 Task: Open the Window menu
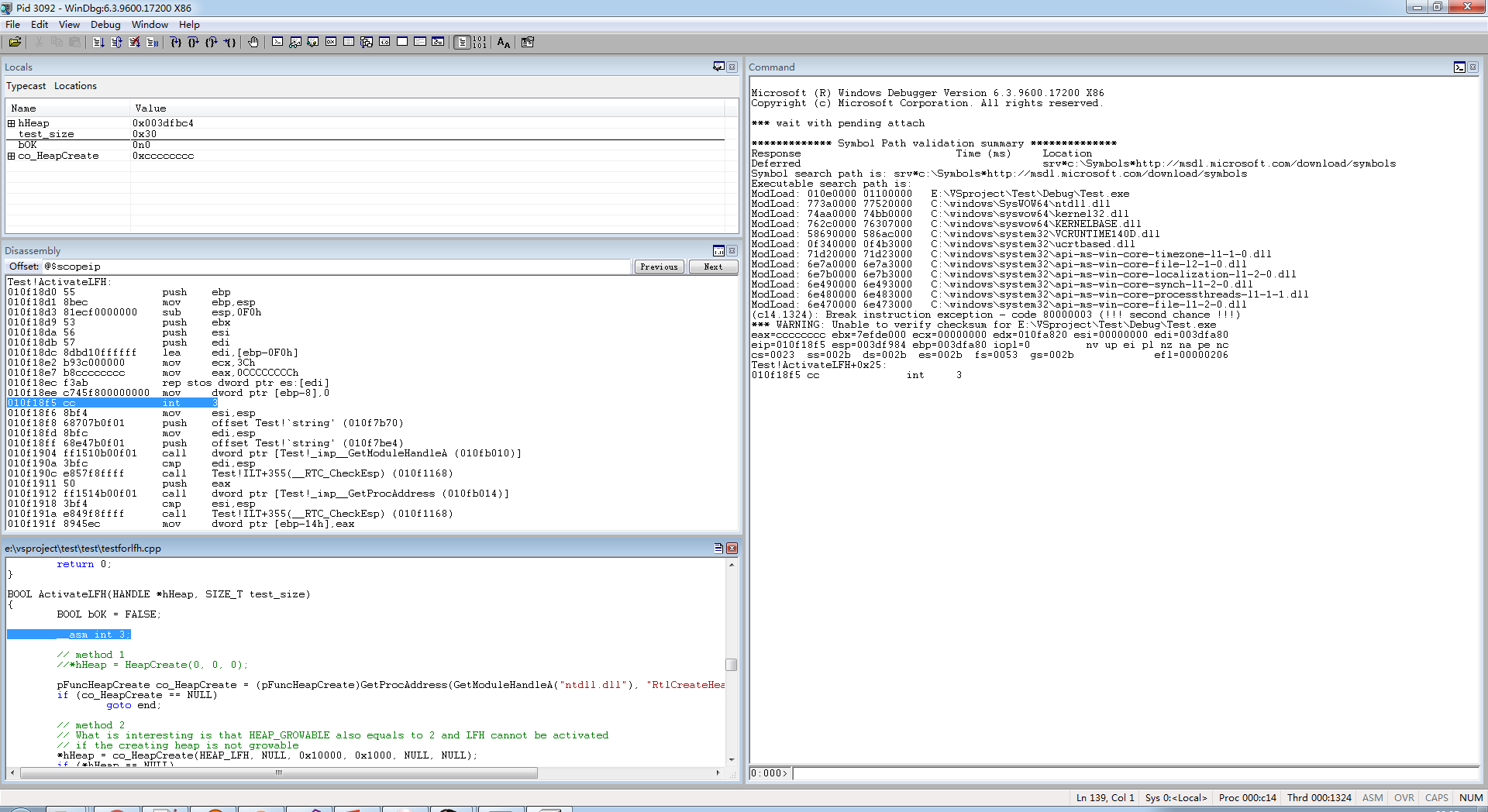tap(150, 24)
